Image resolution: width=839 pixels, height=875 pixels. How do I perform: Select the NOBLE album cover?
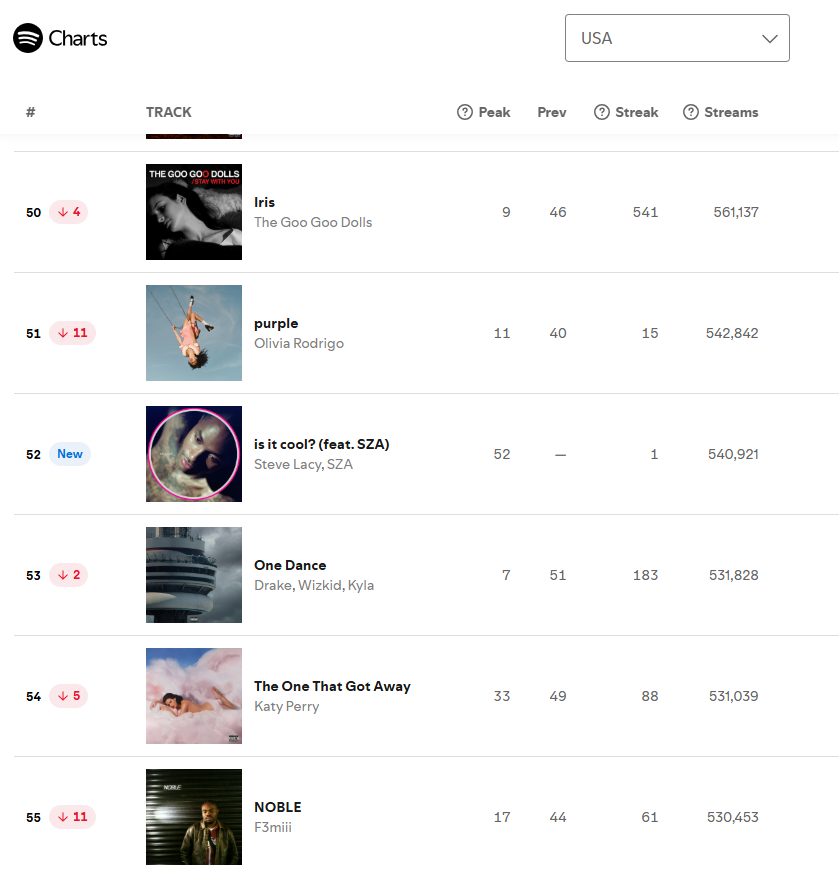194,817
